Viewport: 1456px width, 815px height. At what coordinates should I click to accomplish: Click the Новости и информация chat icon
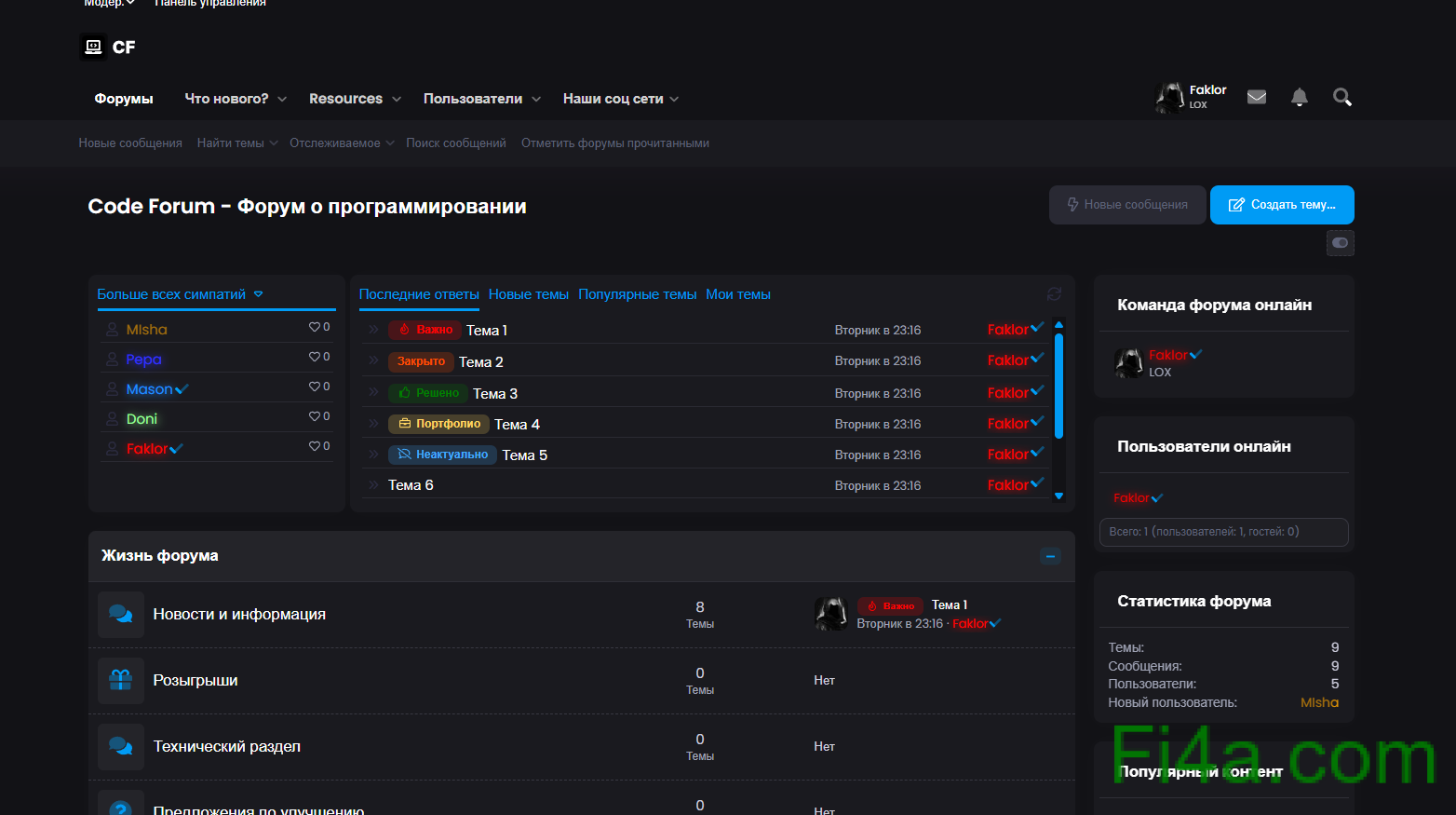[121, 615]
